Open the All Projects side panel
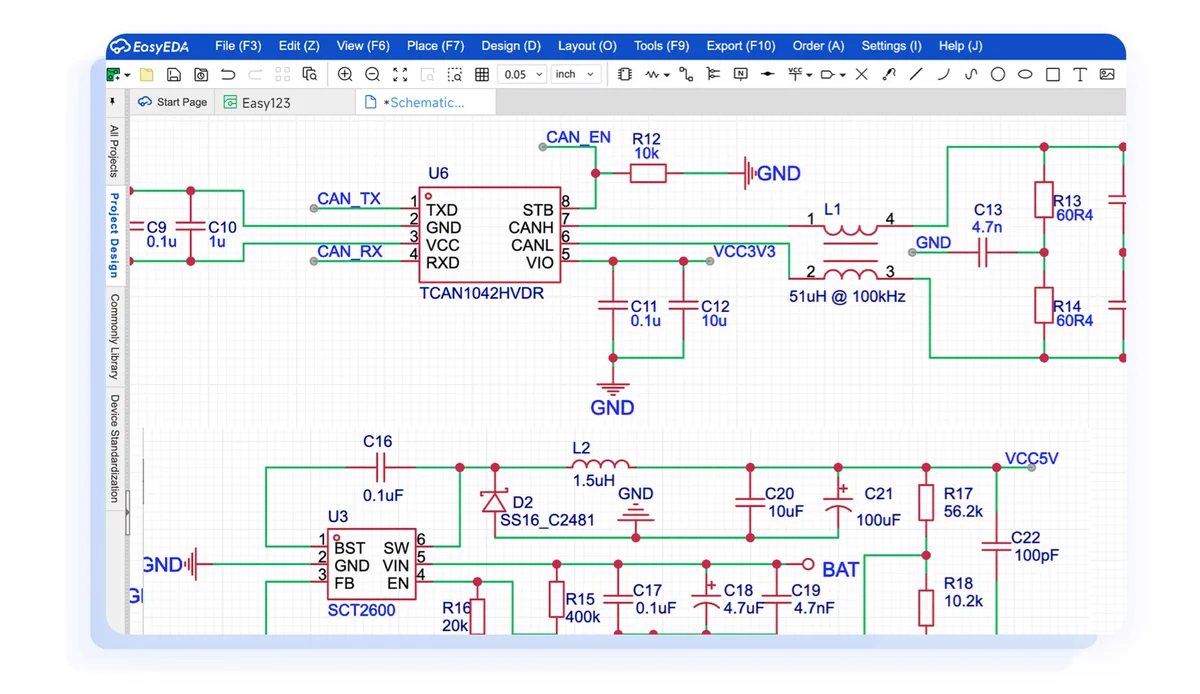 pyautogui.click(x=114, y=150)
